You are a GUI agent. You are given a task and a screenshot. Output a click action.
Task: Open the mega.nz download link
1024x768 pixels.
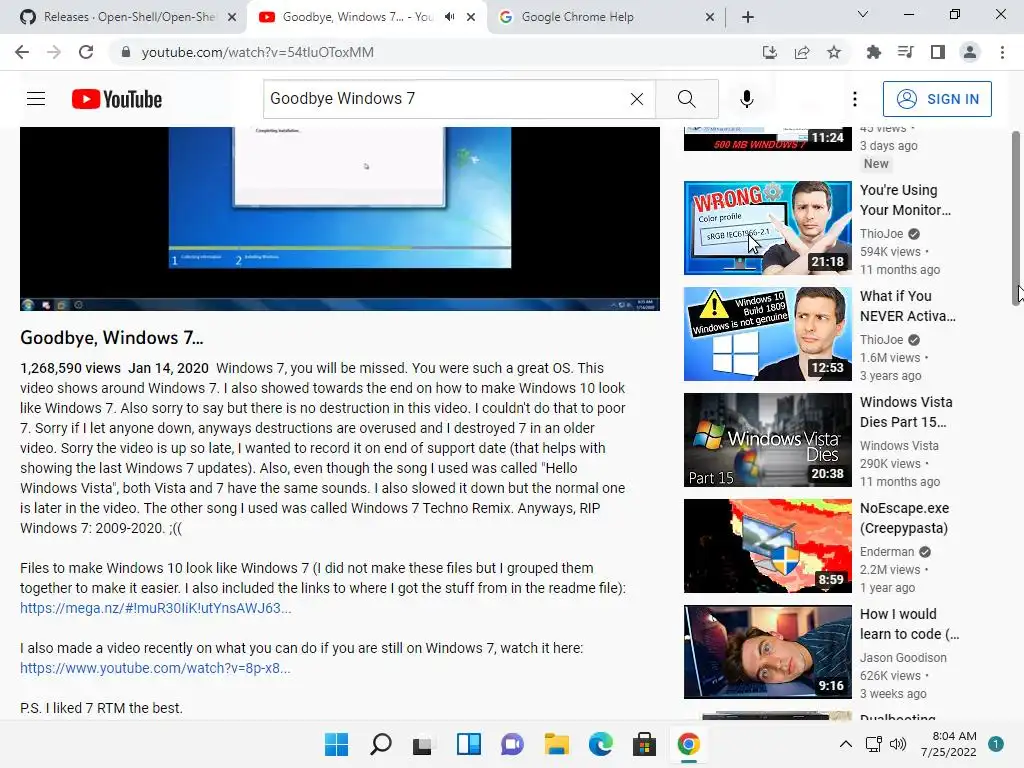155,608
